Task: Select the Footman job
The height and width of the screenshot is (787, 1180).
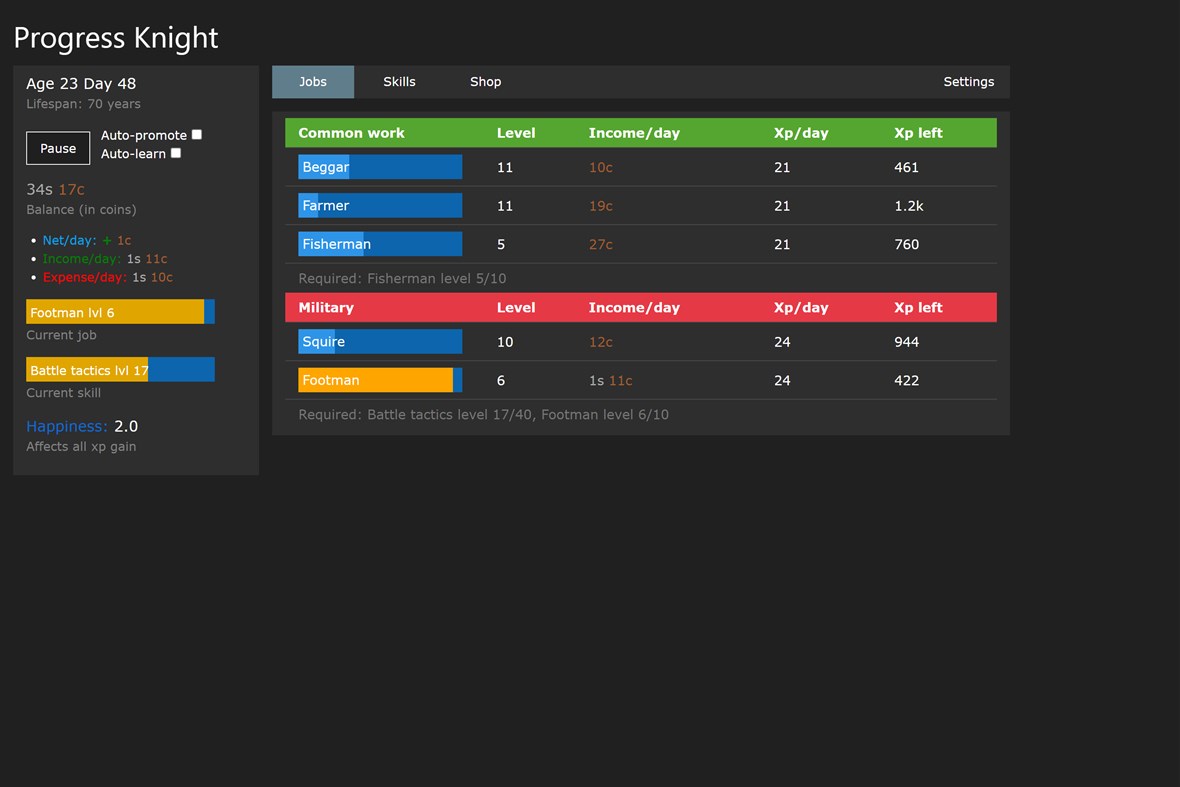Action: (x=379, y=380)
